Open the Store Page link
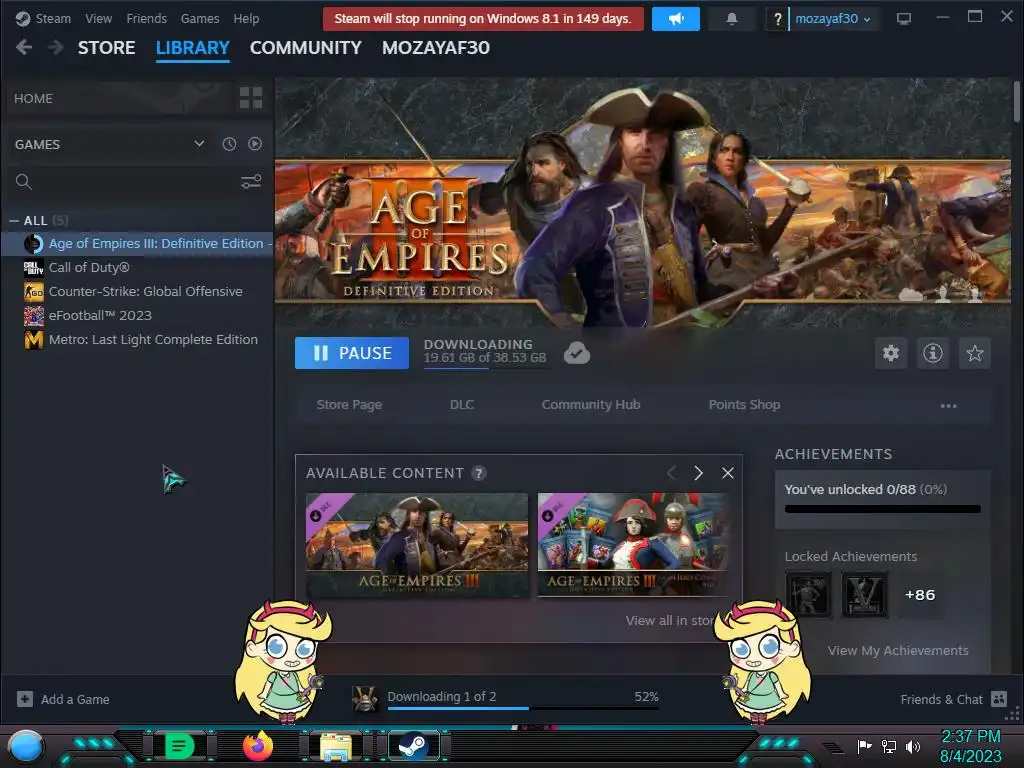Screen dimensions: 1024x768 pos(349,405)
